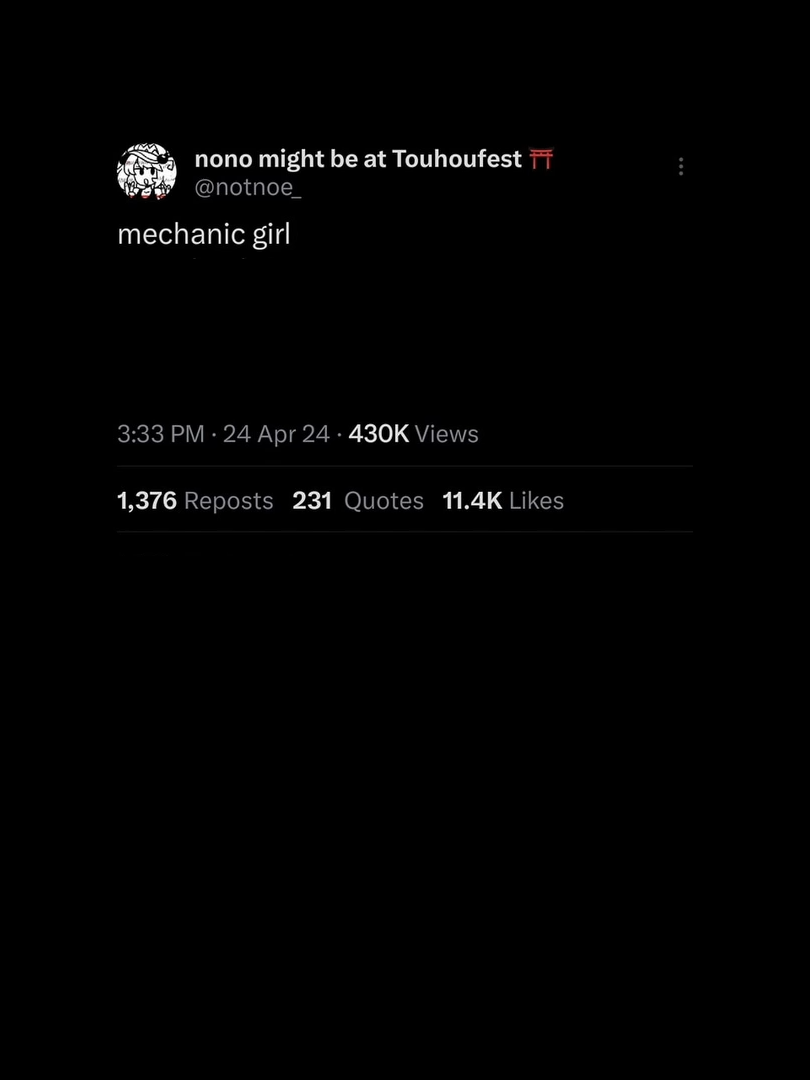Click the word 'mechanic' in the tweet
This screenshot has width=810, height=1080.
182,235
